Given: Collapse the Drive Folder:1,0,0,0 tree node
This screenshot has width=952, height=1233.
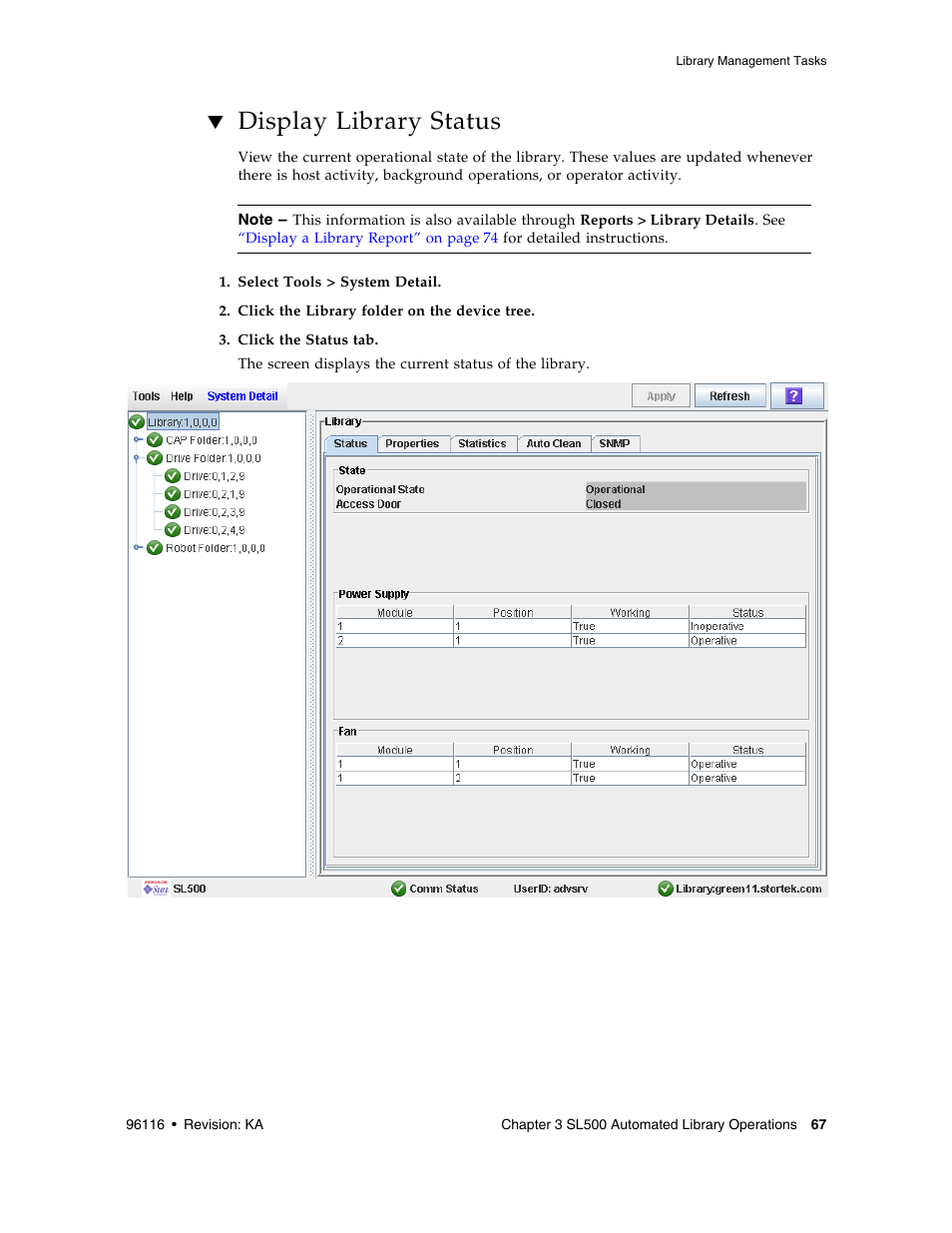Looking at the screenshot, I should (x=137, y=458).
